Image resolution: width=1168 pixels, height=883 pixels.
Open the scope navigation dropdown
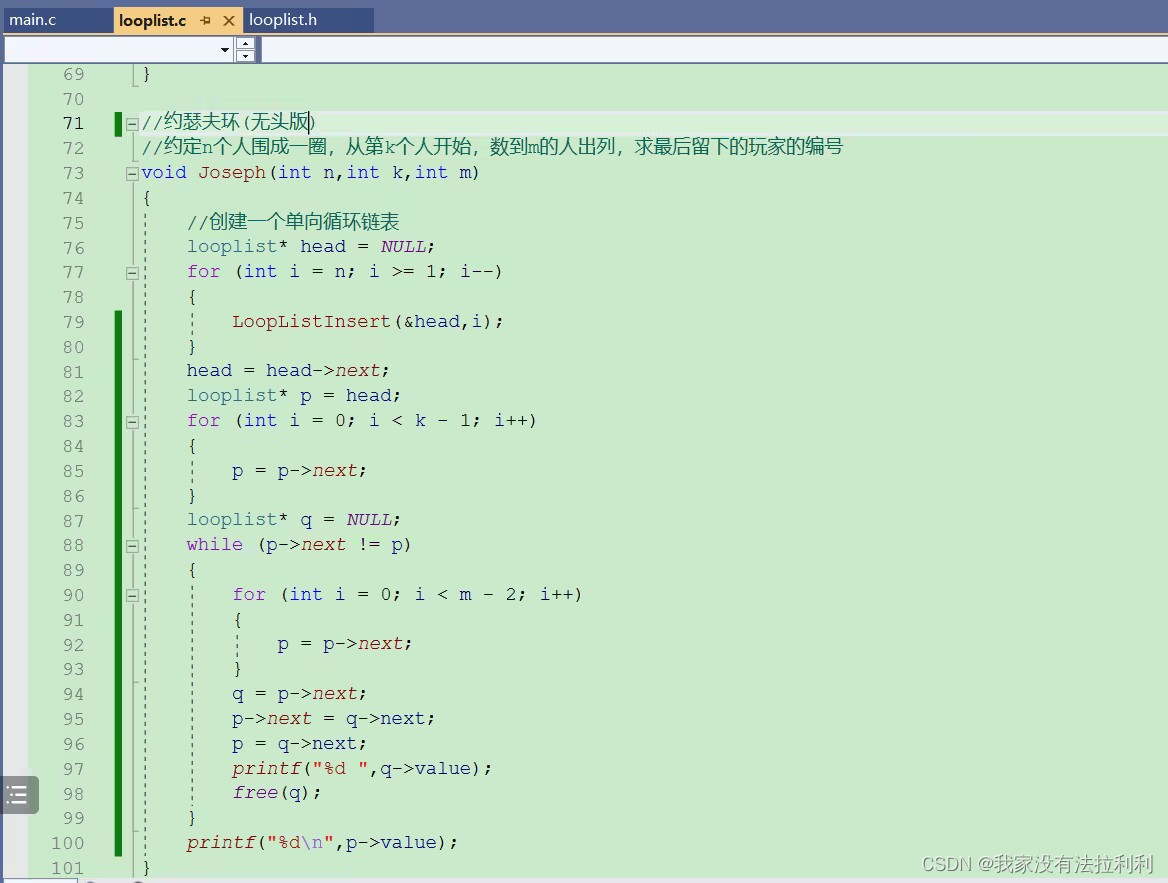[224, 50]
